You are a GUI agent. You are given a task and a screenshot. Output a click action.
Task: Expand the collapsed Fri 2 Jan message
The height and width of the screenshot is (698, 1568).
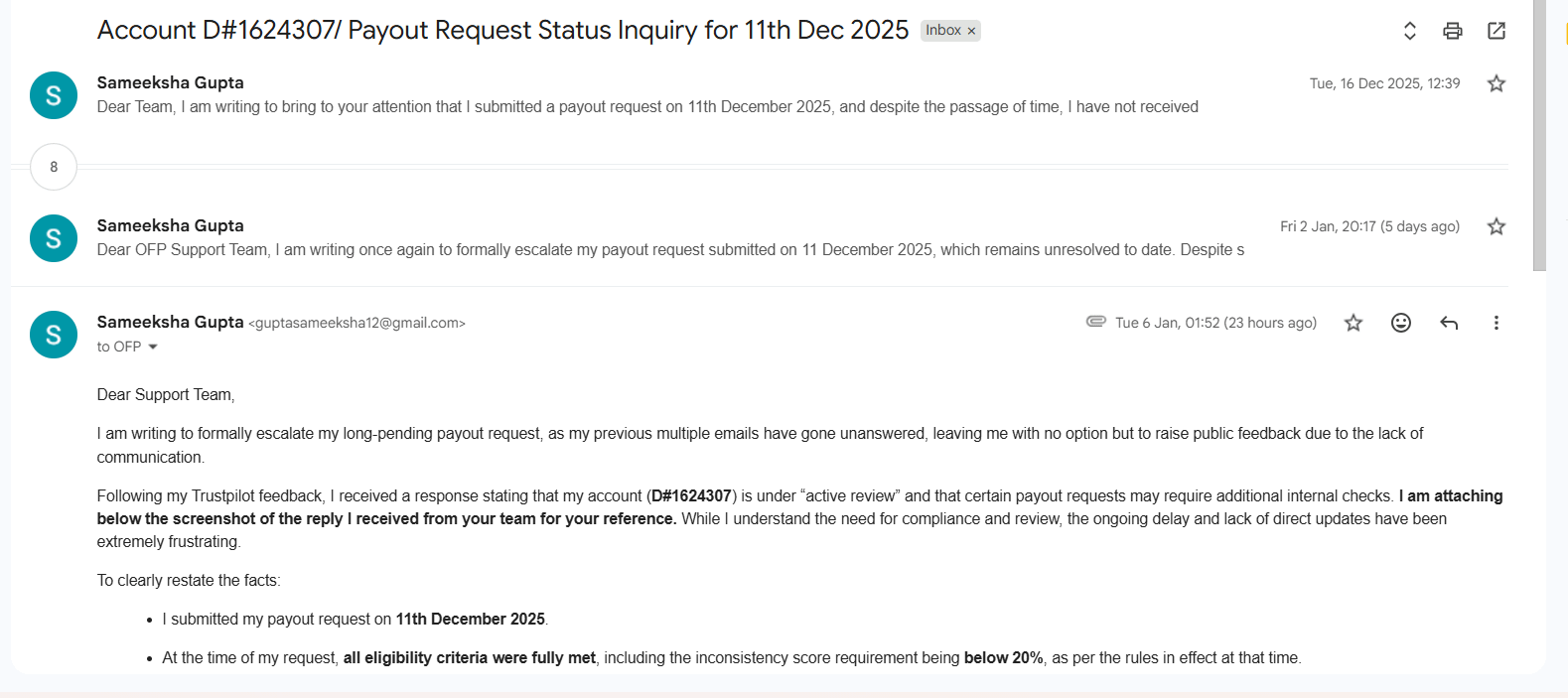coord(670,250)
